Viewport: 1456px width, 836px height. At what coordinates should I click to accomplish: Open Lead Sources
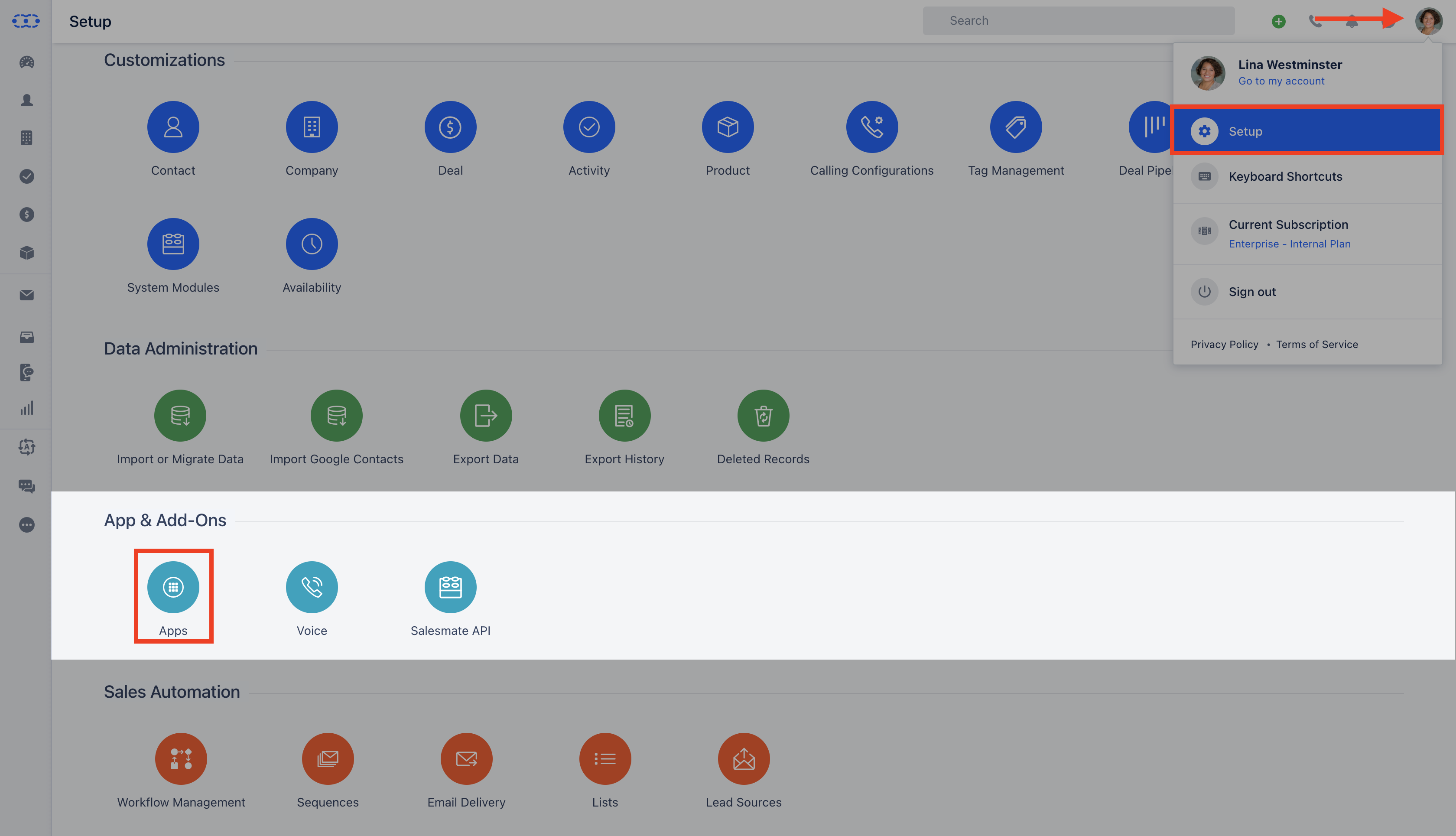[x=744, y=758]
